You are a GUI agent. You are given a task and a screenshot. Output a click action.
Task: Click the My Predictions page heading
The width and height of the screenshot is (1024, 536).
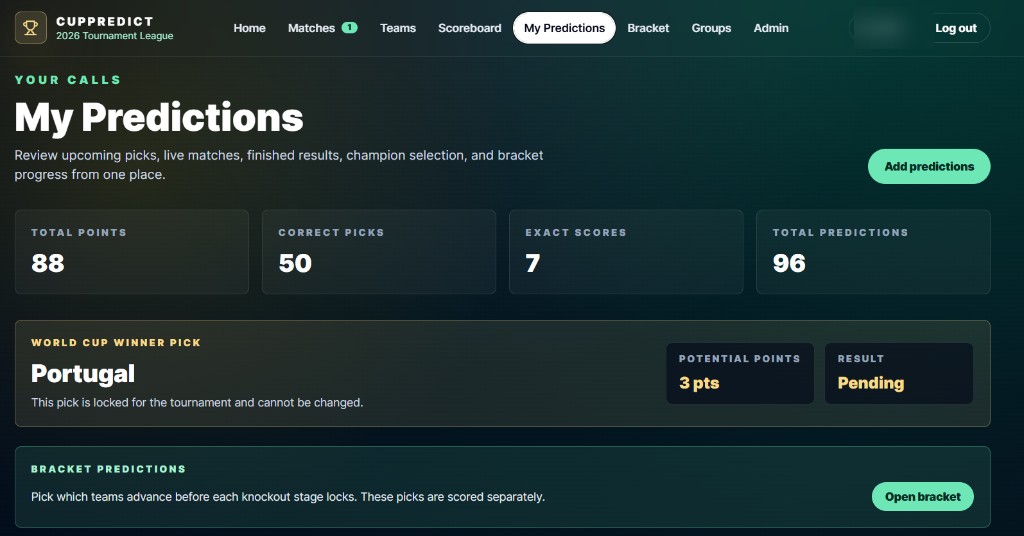[x=159, y=118]
